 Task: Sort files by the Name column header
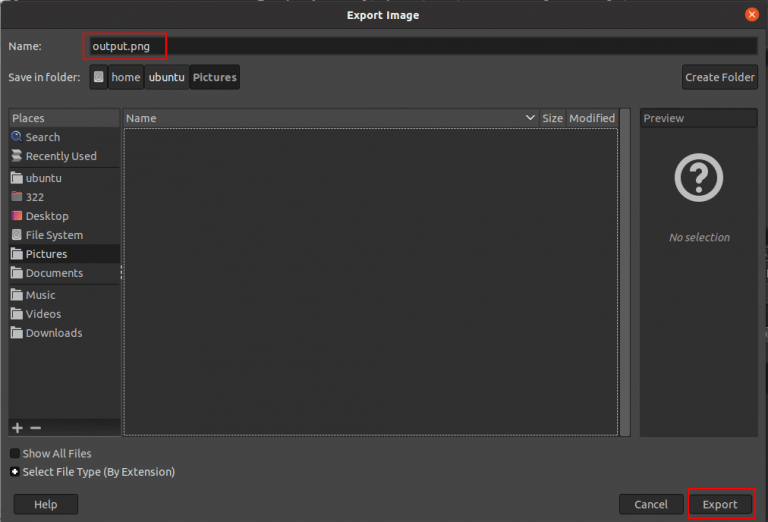[331, 118]
